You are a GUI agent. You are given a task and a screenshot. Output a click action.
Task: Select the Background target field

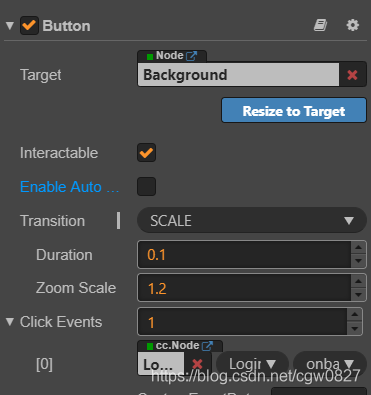239,75
